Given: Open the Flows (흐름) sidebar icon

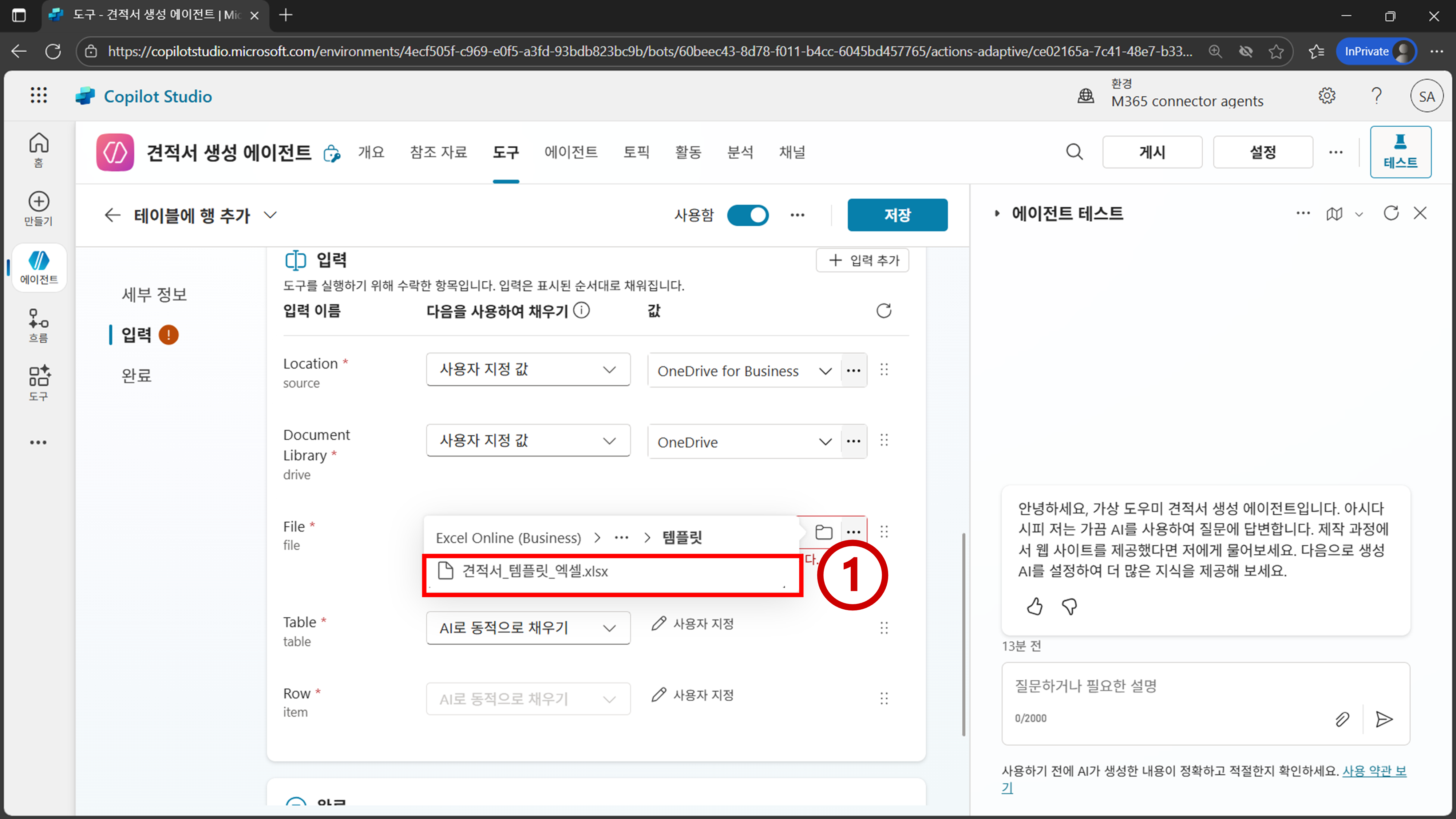Looking at the screenshot, I should click(x=39, y=325).
